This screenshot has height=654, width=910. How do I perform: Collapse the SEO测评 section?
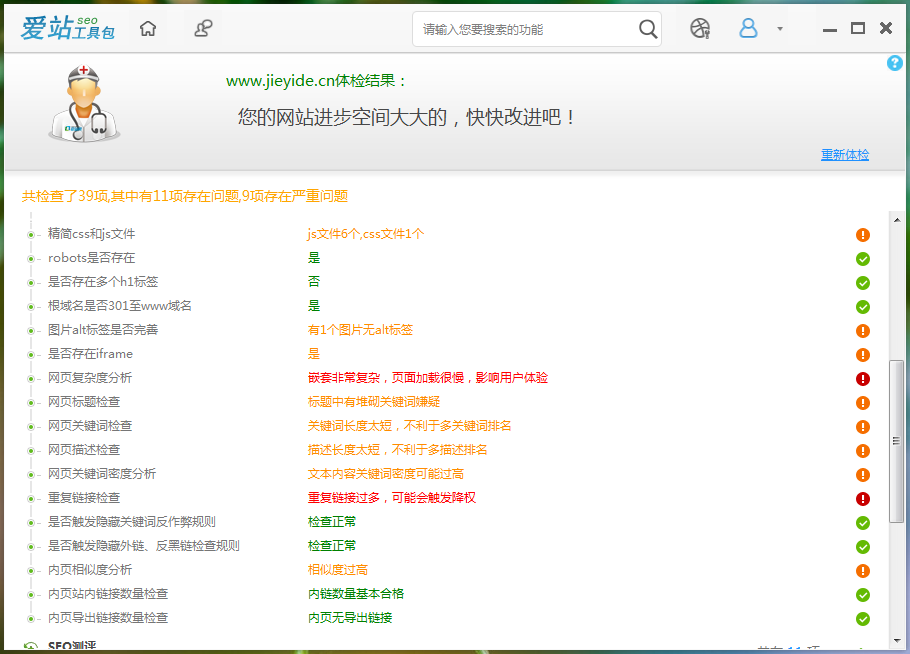(31, 648)
